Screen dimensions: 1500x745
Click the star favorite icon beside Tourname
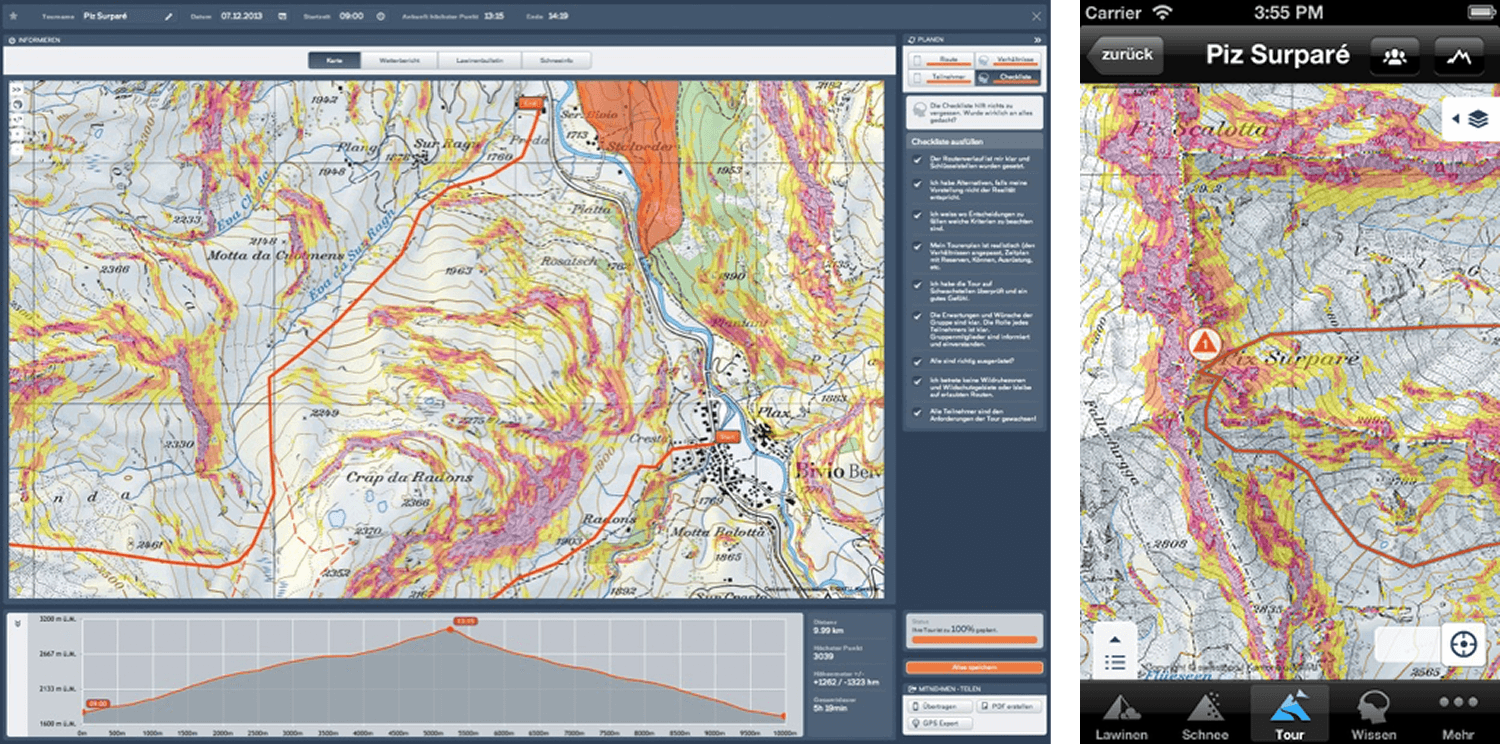coord(14,17)
